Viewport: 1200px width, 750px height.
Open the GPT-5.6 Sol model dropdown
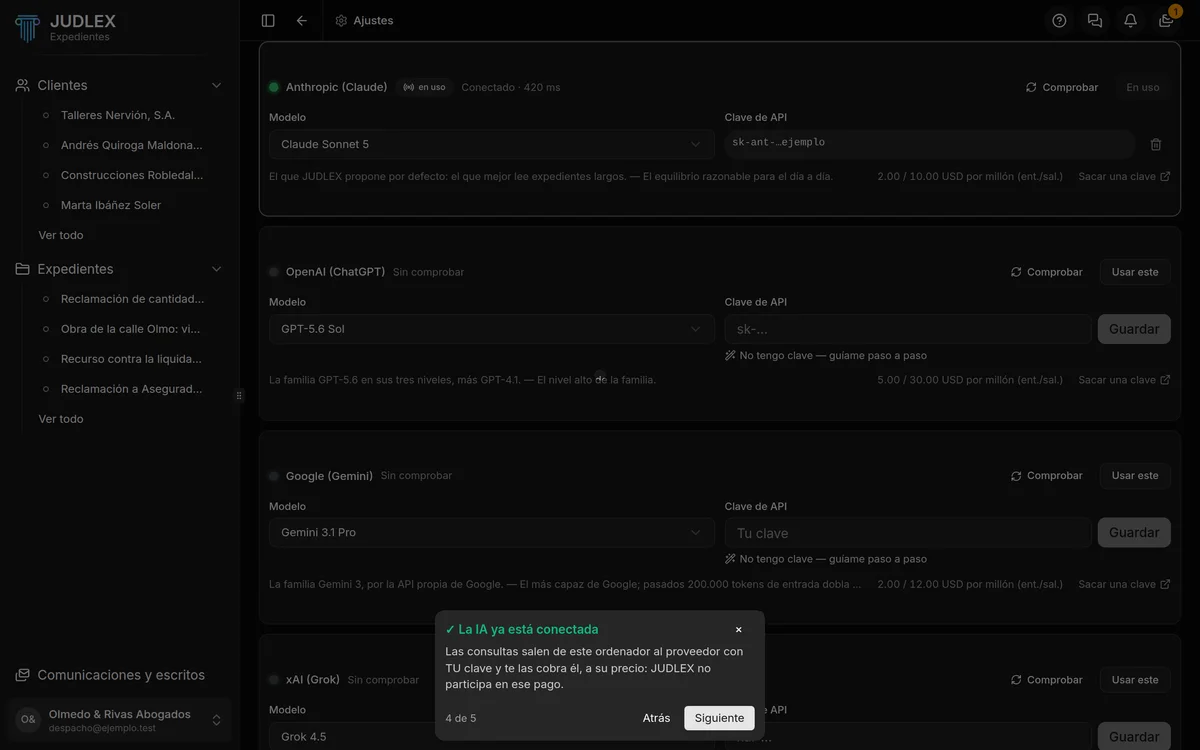point(492,329)
